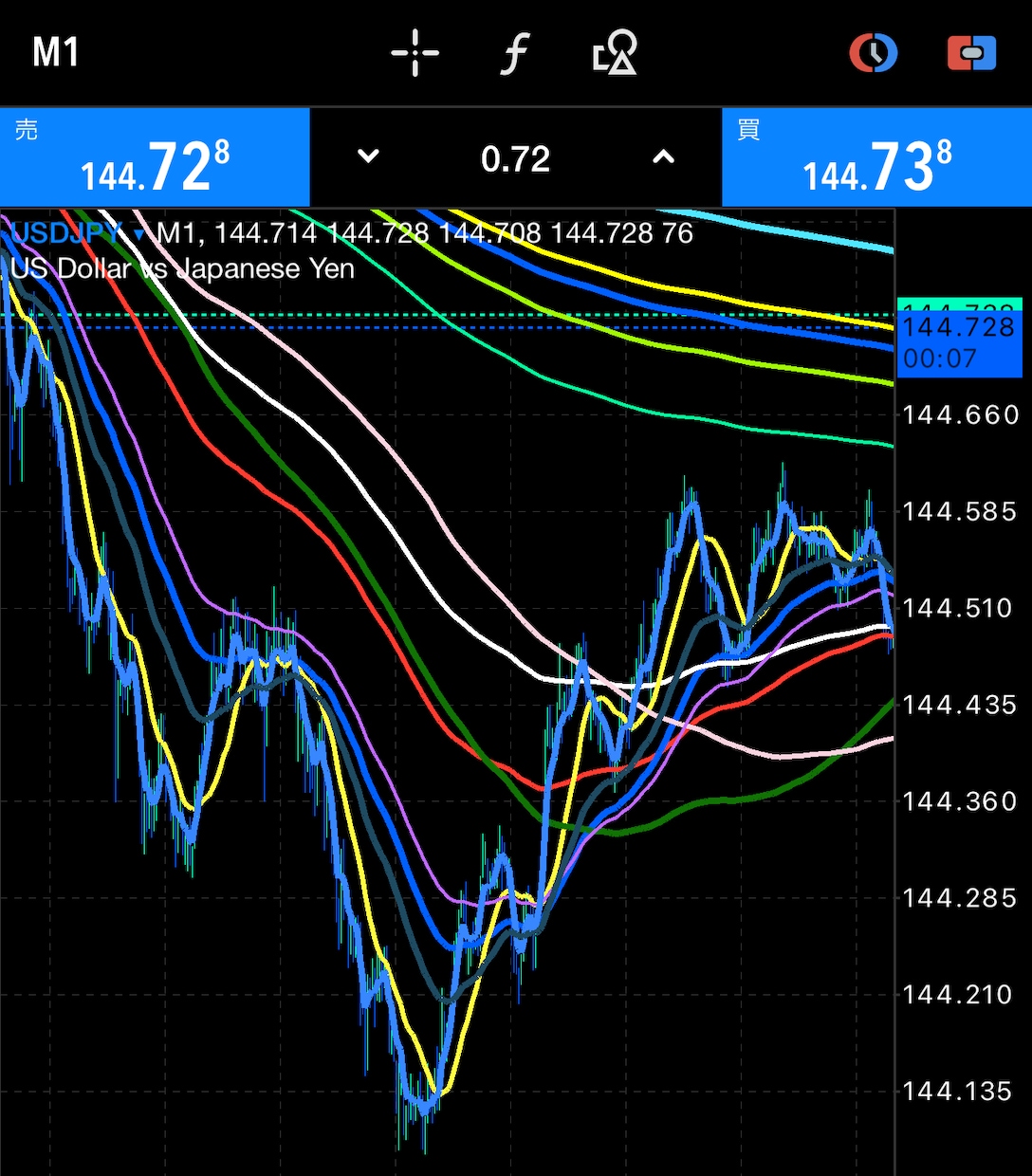The width and height of the screenshot is (1032, 1176).
Task: Click the 00:07 candle countdown timer
Action: coord(940,358)
